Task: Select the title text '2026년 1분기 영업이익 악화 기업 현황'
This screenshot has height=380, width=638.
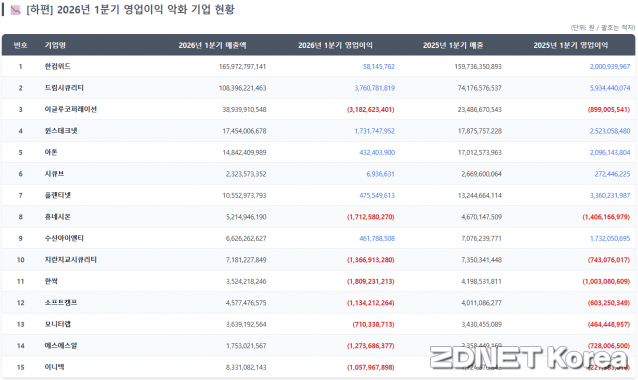Action: point(146,10)
